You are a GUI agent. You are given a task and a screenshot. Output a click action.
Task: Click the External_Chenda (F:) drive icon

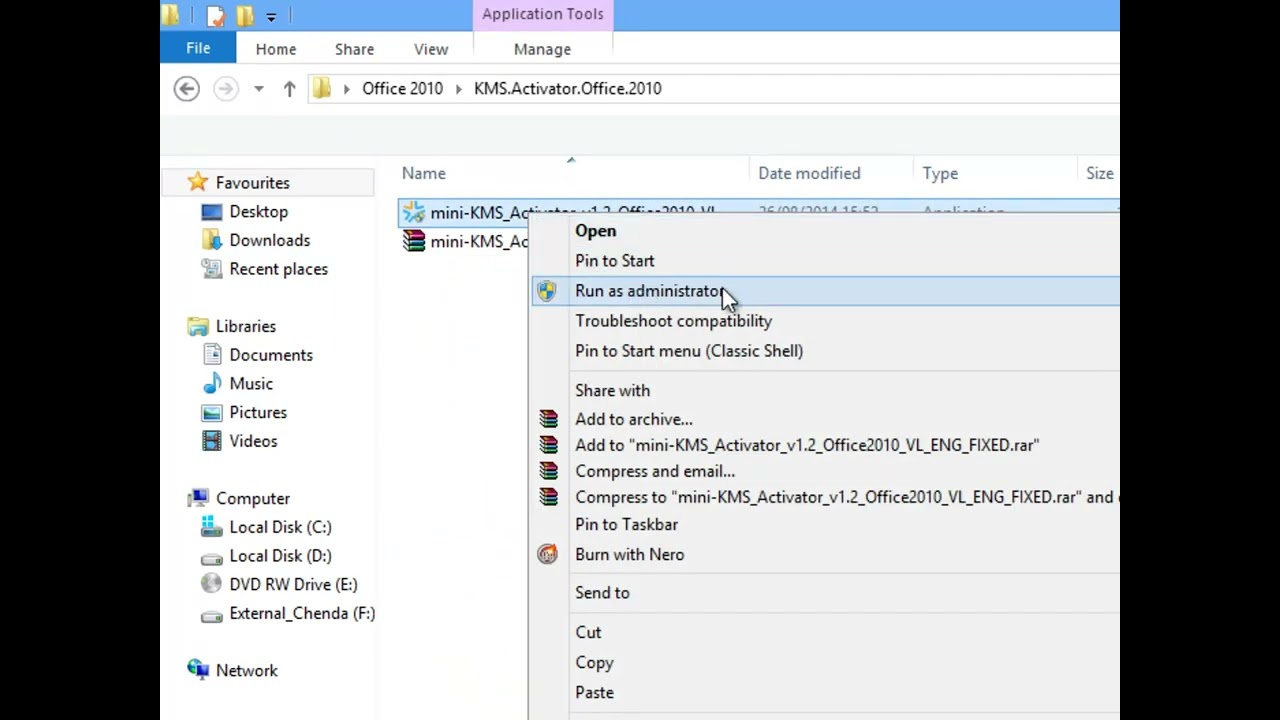211,614
